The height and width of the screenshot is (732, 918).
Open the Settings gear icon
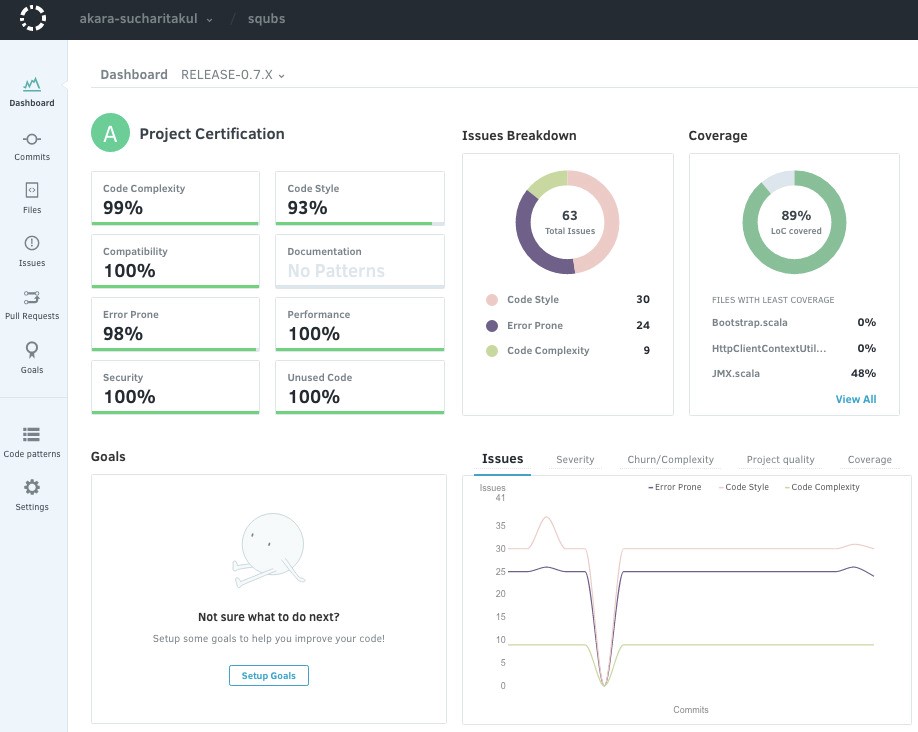(x=32, y=488)
